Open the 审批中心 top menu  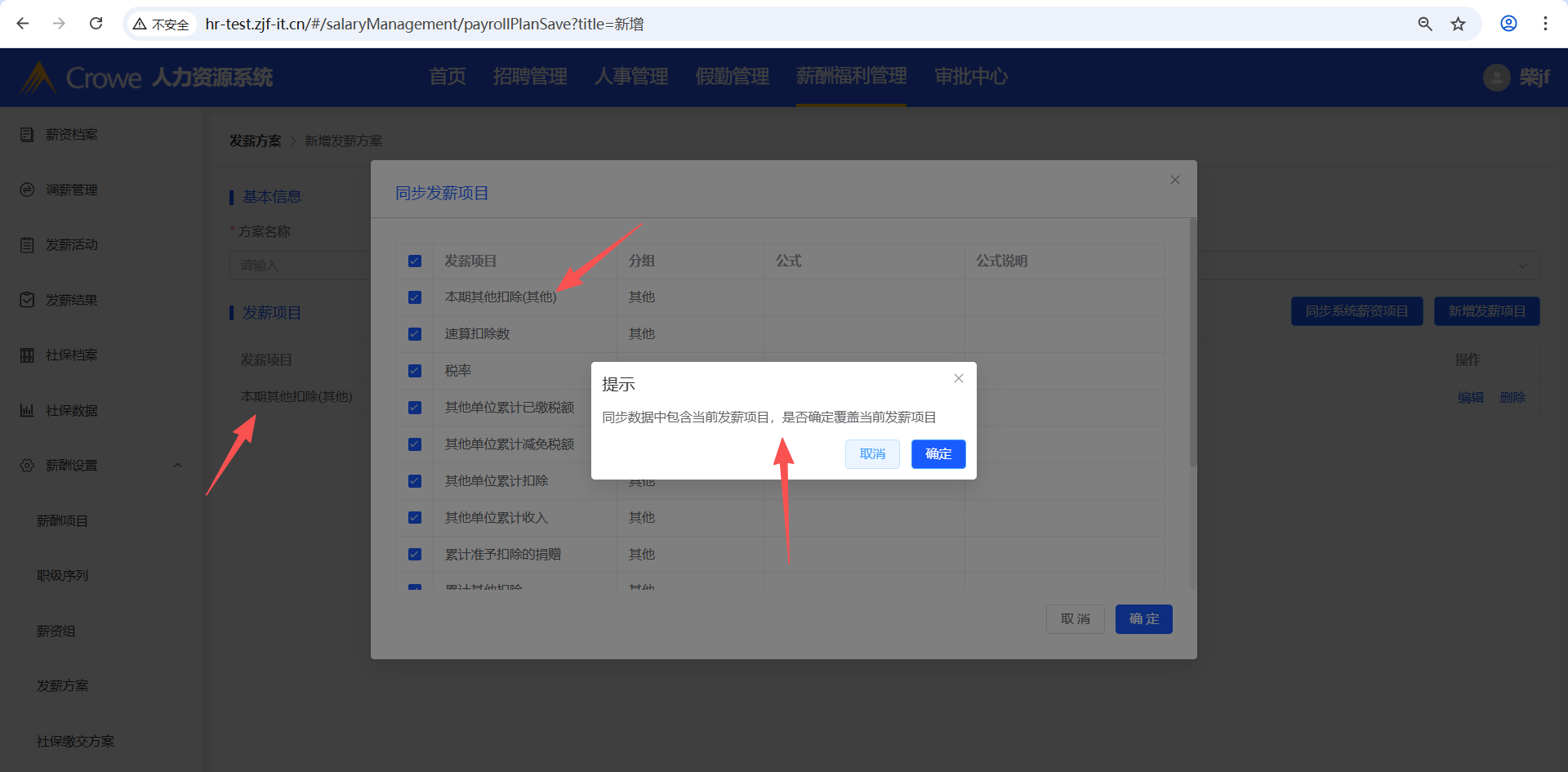pyautogui.click(x=971, y=77)
